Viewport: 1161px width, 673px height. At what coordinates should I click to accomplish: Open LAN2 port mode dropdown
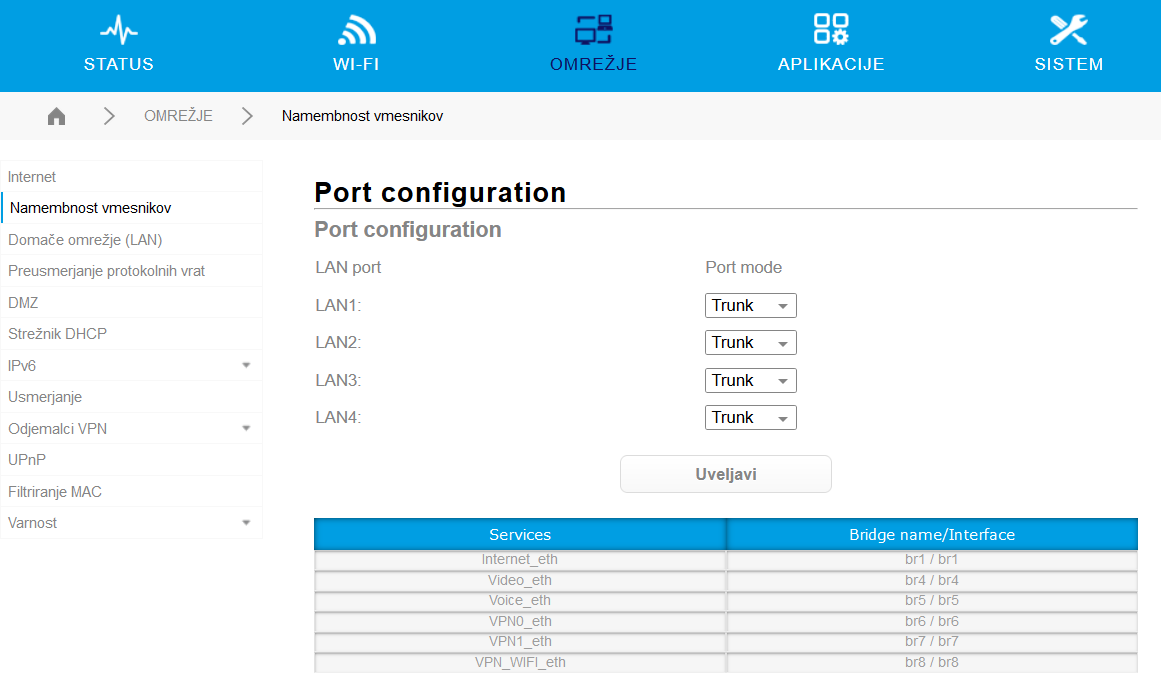(750, 343)
